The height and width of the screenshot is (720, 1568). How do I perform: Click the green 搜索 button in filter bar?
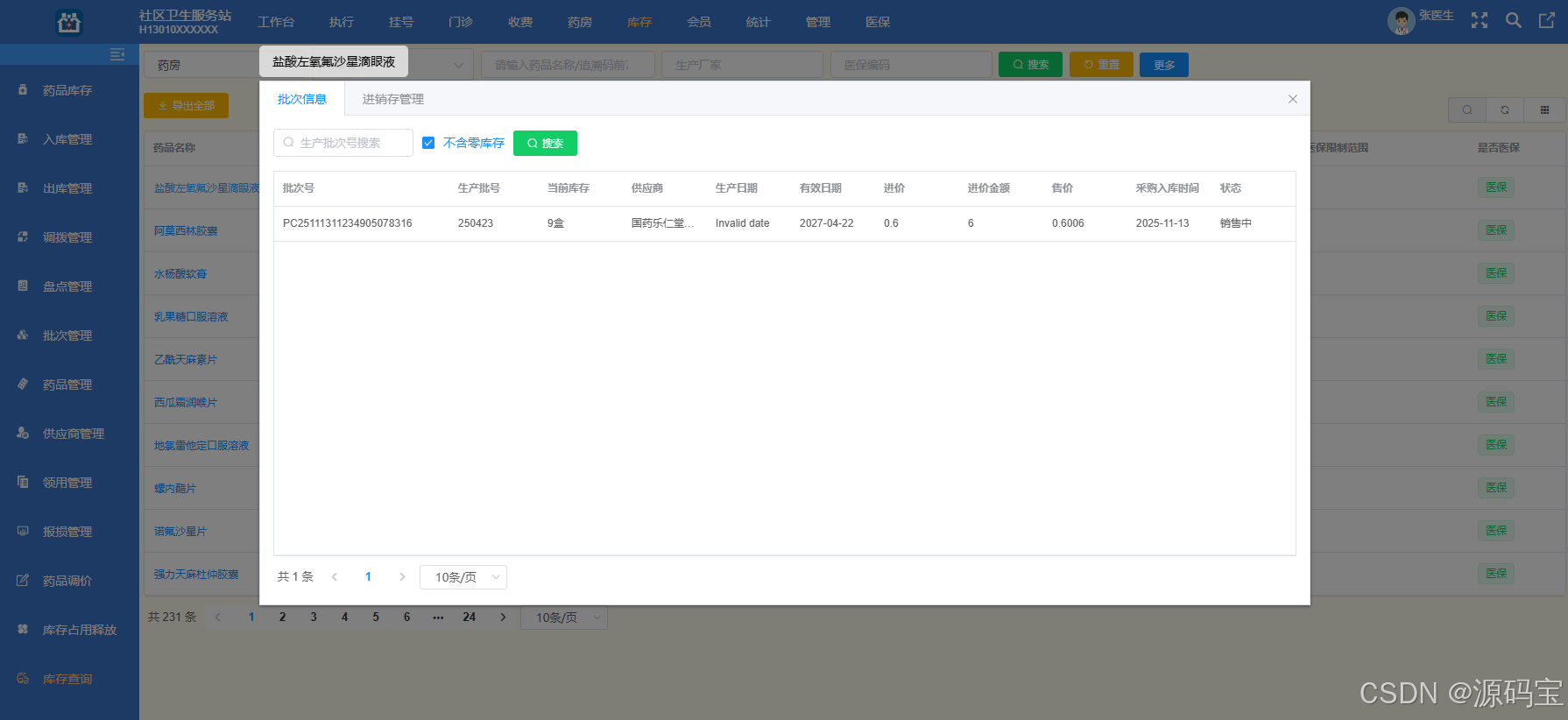tap(1030, 65)
